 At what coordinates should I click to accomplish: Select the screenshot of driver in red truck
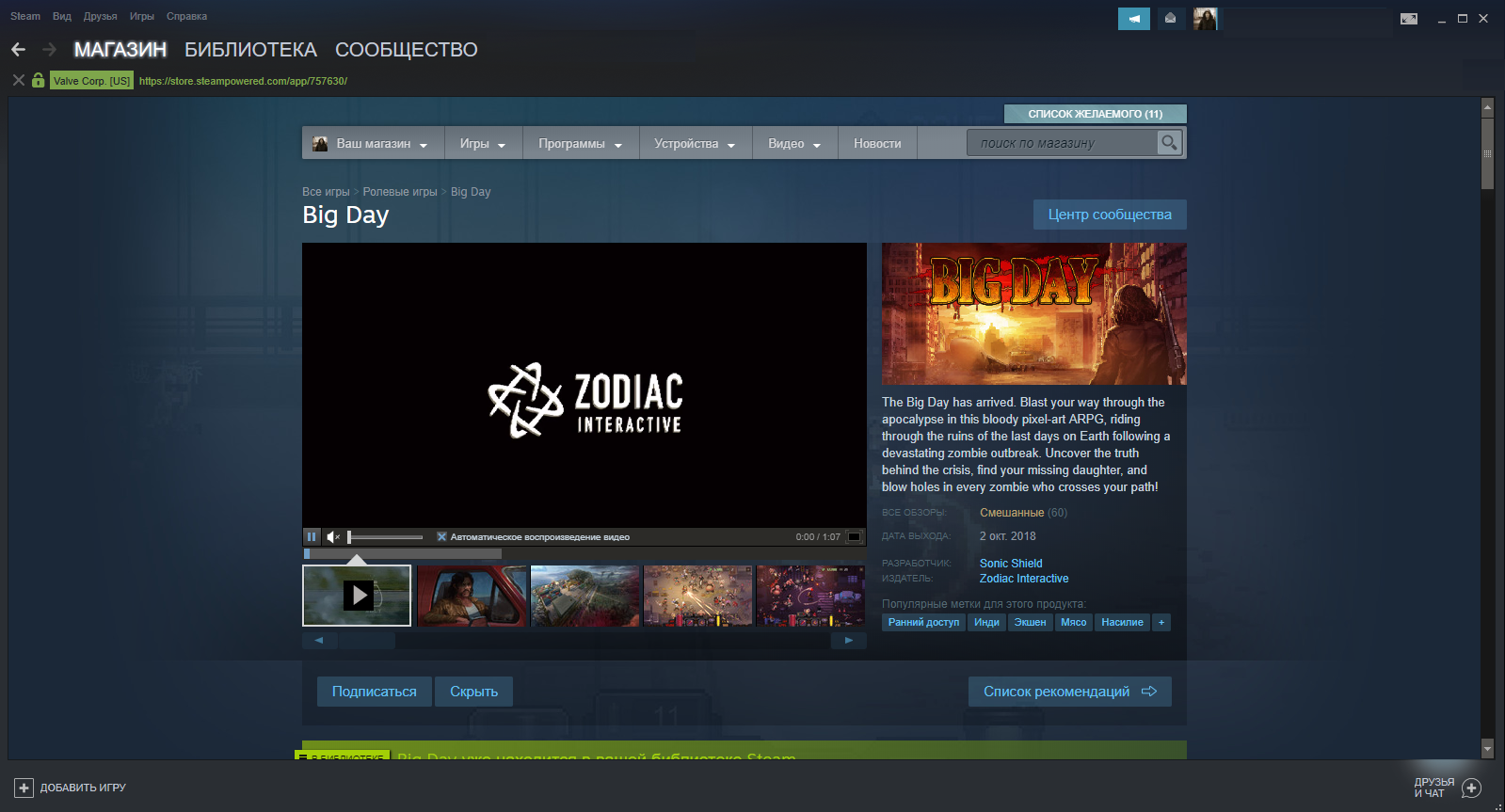472,596
